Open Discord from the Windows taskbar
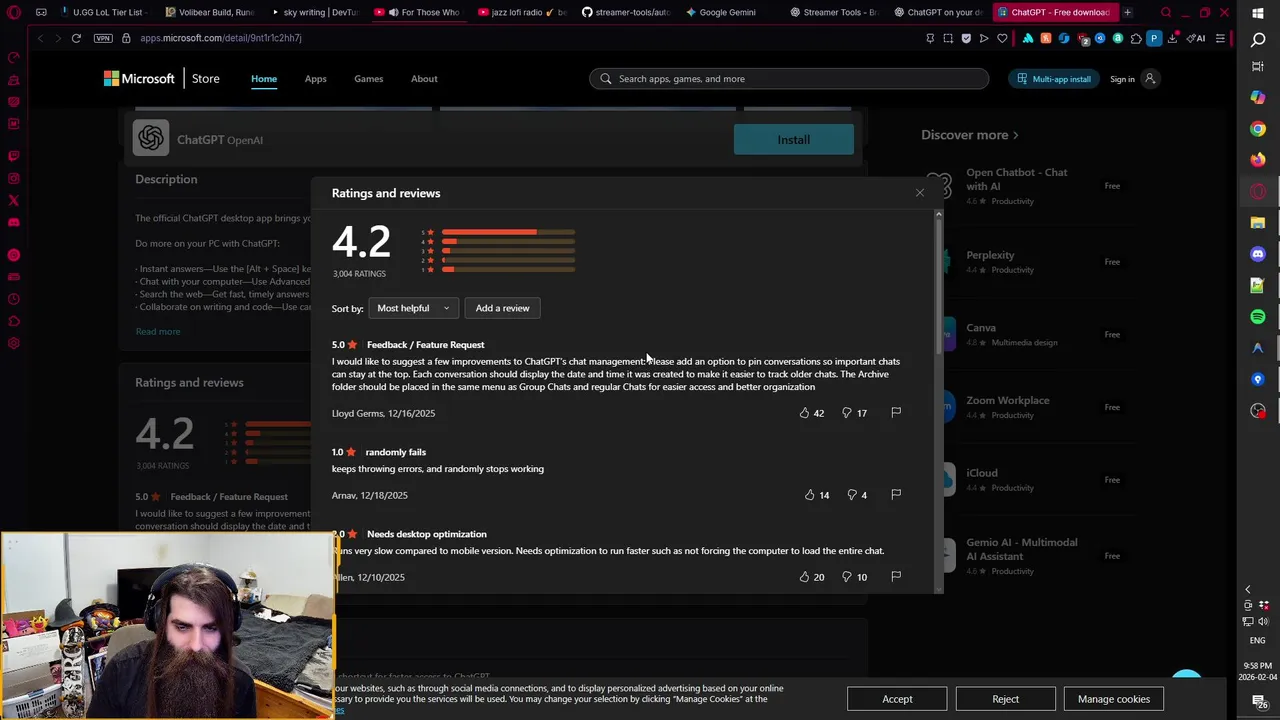This screenshot has width=1280, height=720. point(1258,254)
